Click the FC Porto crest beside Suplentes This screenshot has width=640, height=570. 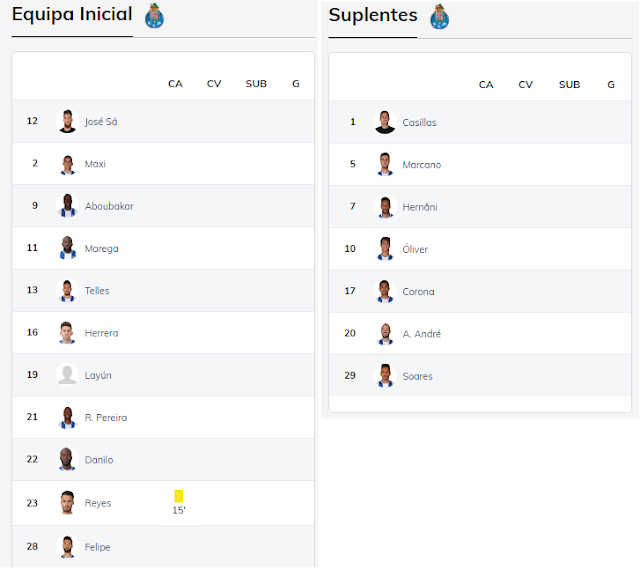click(x=439, y=17)
